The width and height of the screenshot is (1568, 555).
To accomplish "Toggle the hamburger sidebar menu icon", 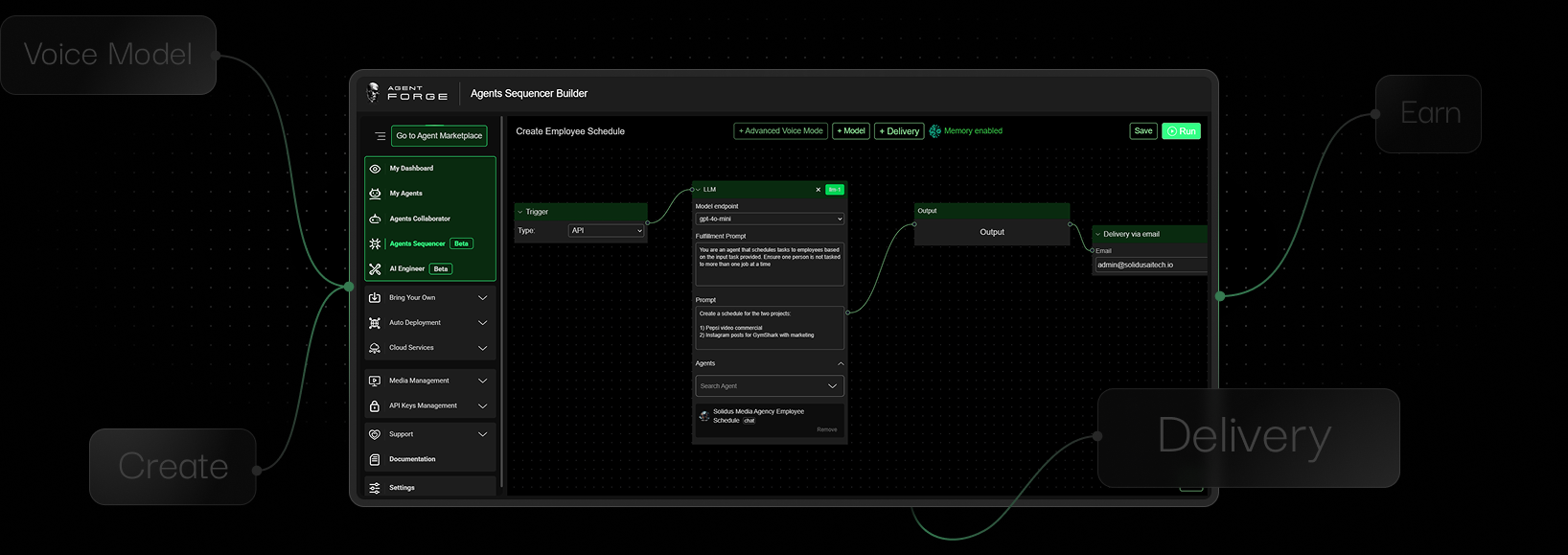I will click(380, 136).
